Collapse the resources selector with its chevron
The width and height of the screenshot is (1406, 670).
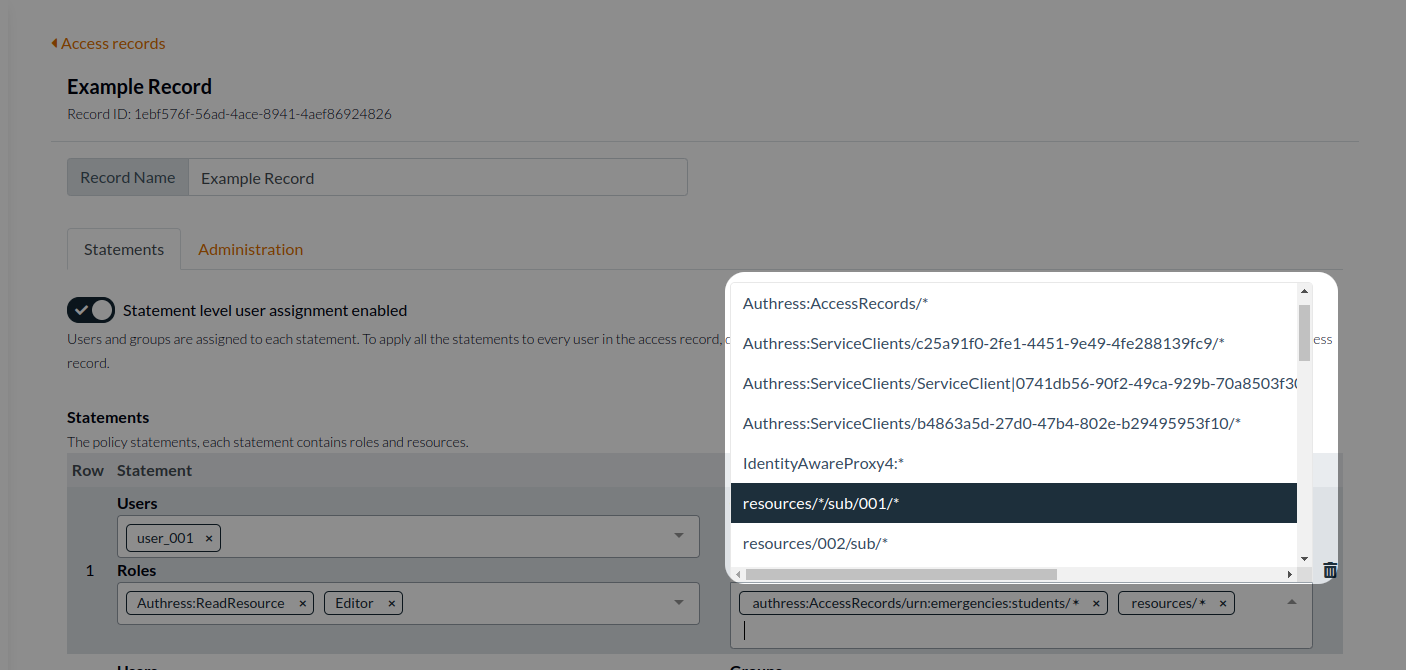tap(1292, 602)
